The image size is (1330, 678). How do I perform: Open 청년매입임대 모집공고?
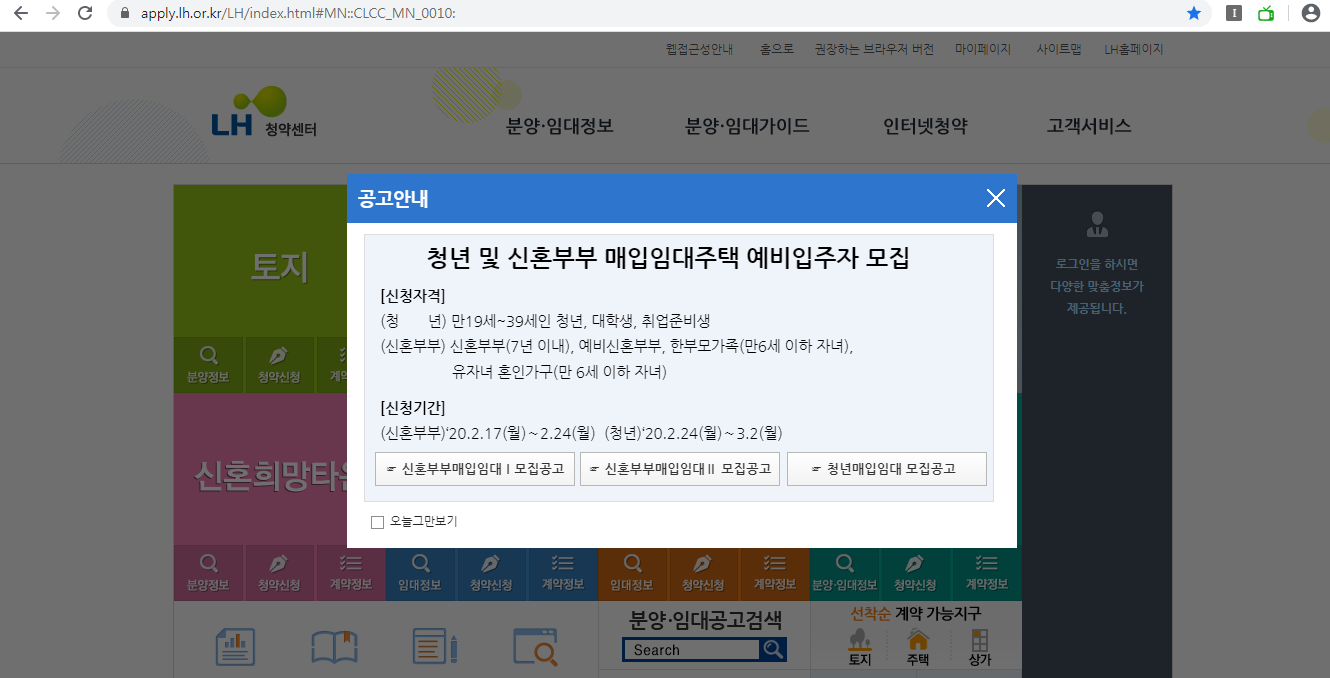pyautogui.click(x=887, y=469)
